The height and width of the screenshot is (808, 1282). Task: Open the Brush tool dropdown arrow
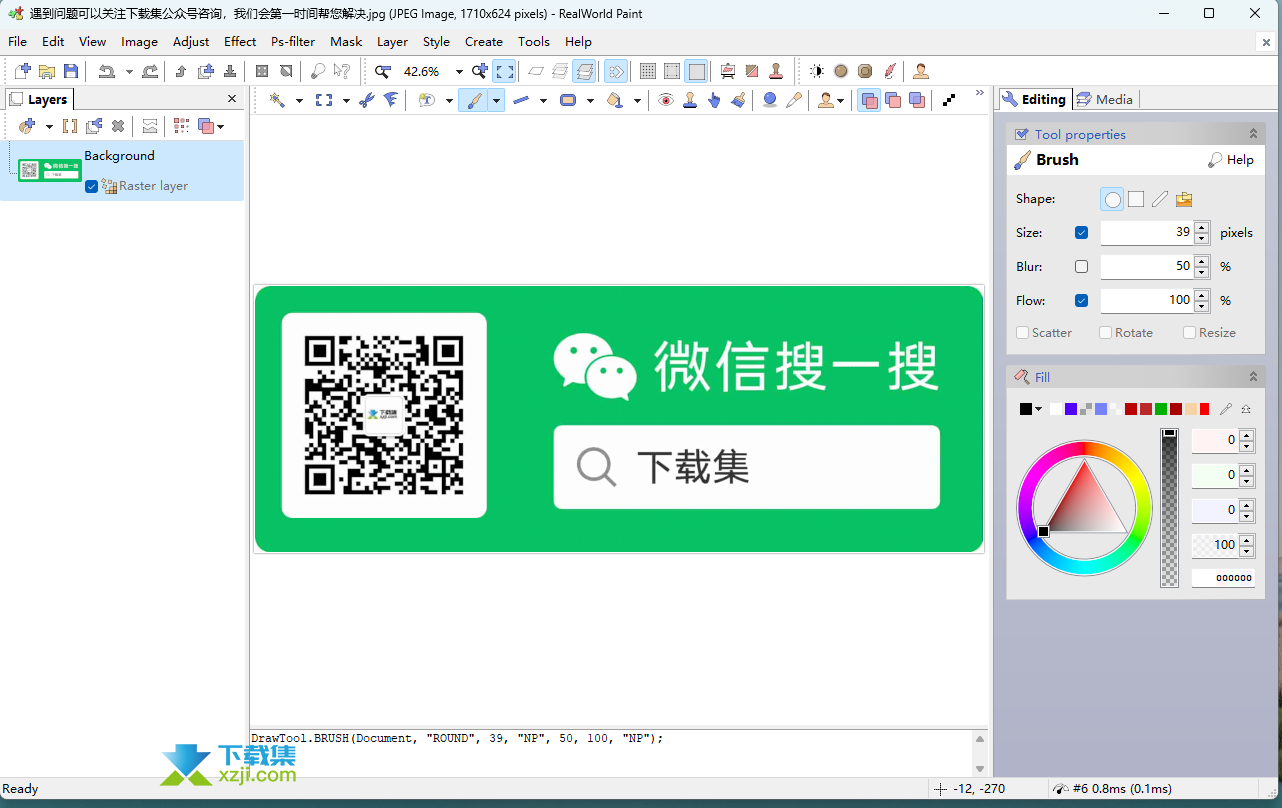(496, 100)
